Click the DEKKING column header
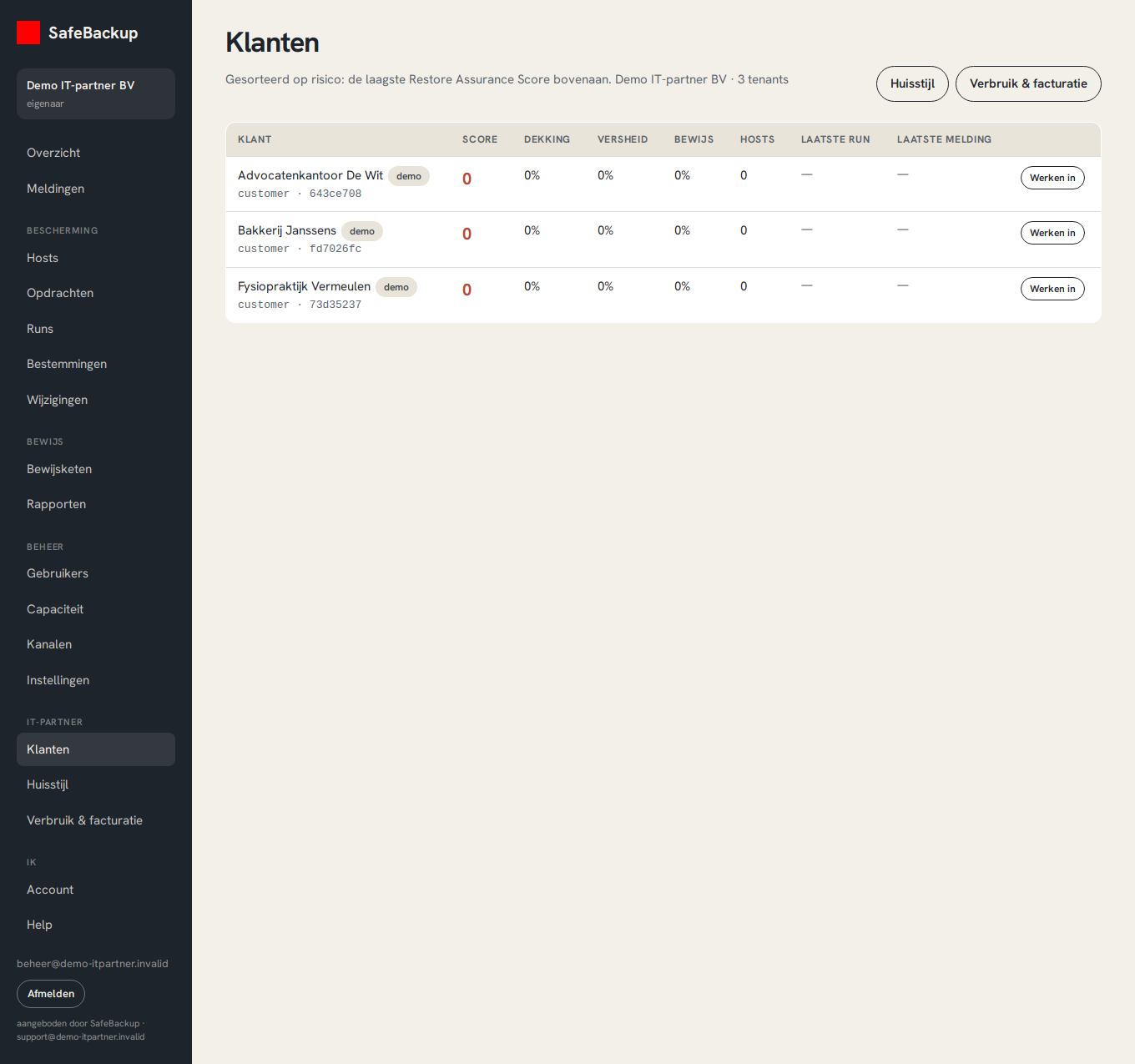 (547, 139)
